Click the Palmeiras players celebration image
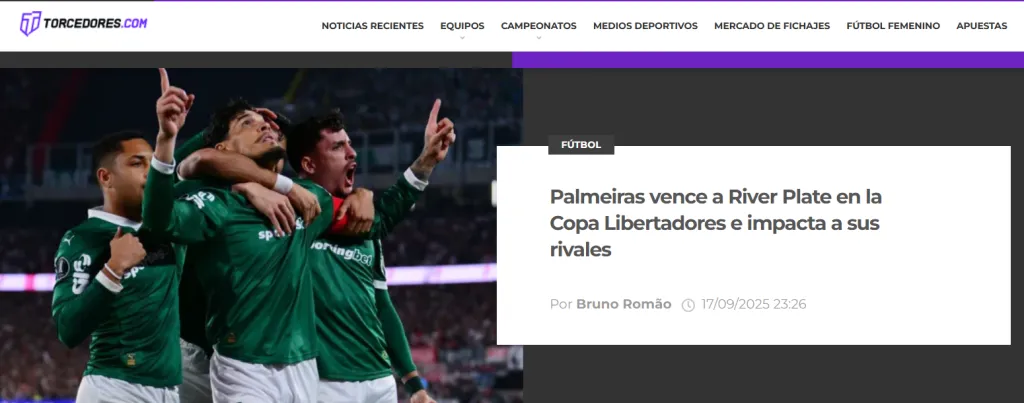This screenshot has width=1024, height=403. tap(261, 235)
